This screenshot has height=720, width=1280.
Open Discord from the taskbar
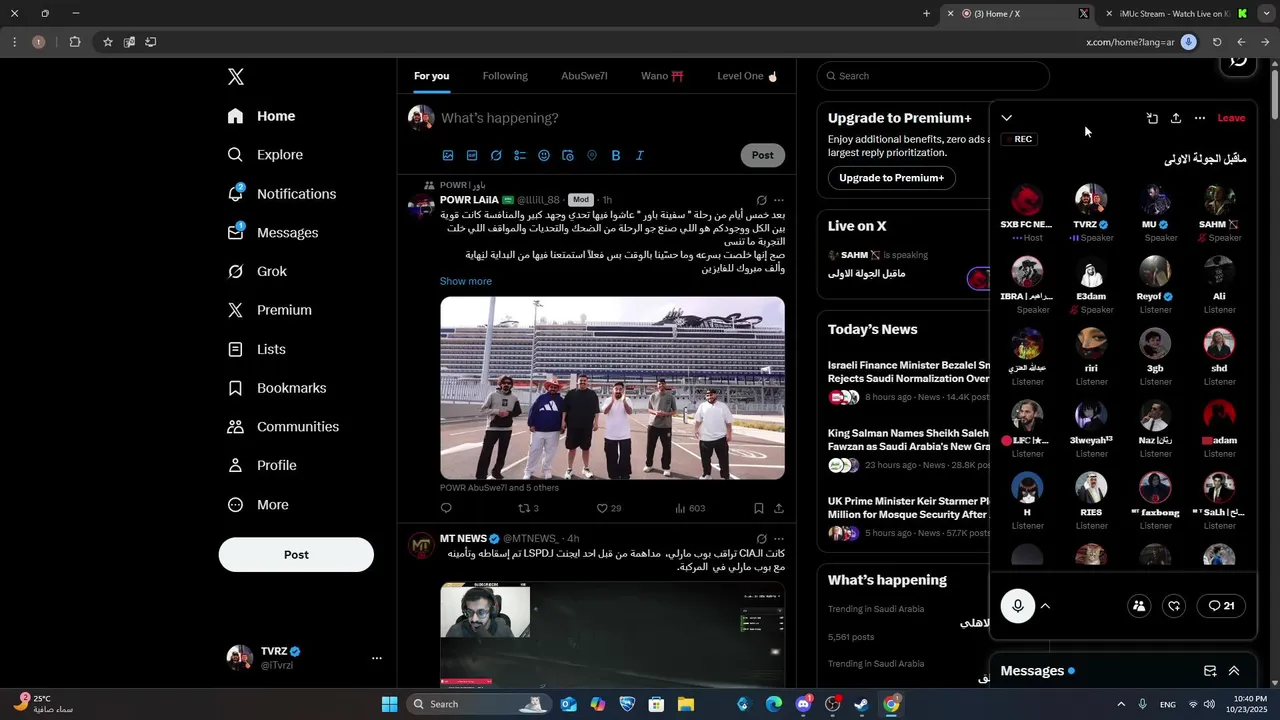pos(803,704)
